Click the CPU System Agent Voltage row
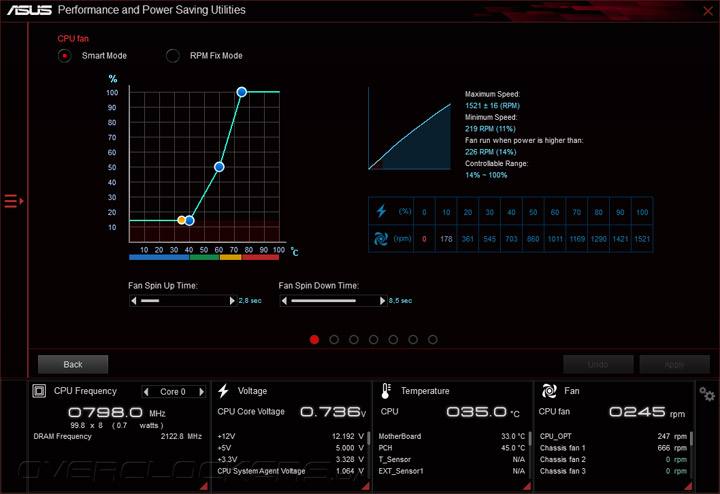Viewport: 720px width, 494px height. tap(290, 471)
